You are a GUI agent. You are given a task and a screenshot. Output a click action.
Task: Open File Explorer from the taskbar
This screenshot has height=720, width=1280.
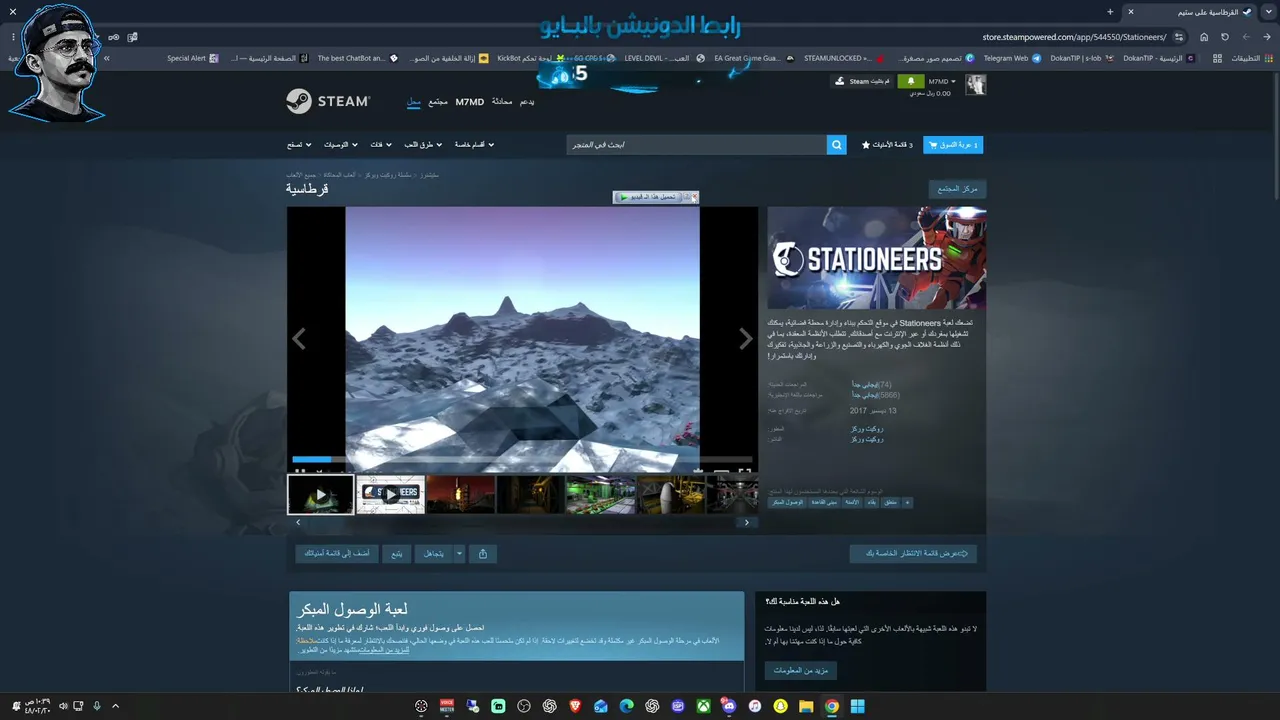[806, 706]
